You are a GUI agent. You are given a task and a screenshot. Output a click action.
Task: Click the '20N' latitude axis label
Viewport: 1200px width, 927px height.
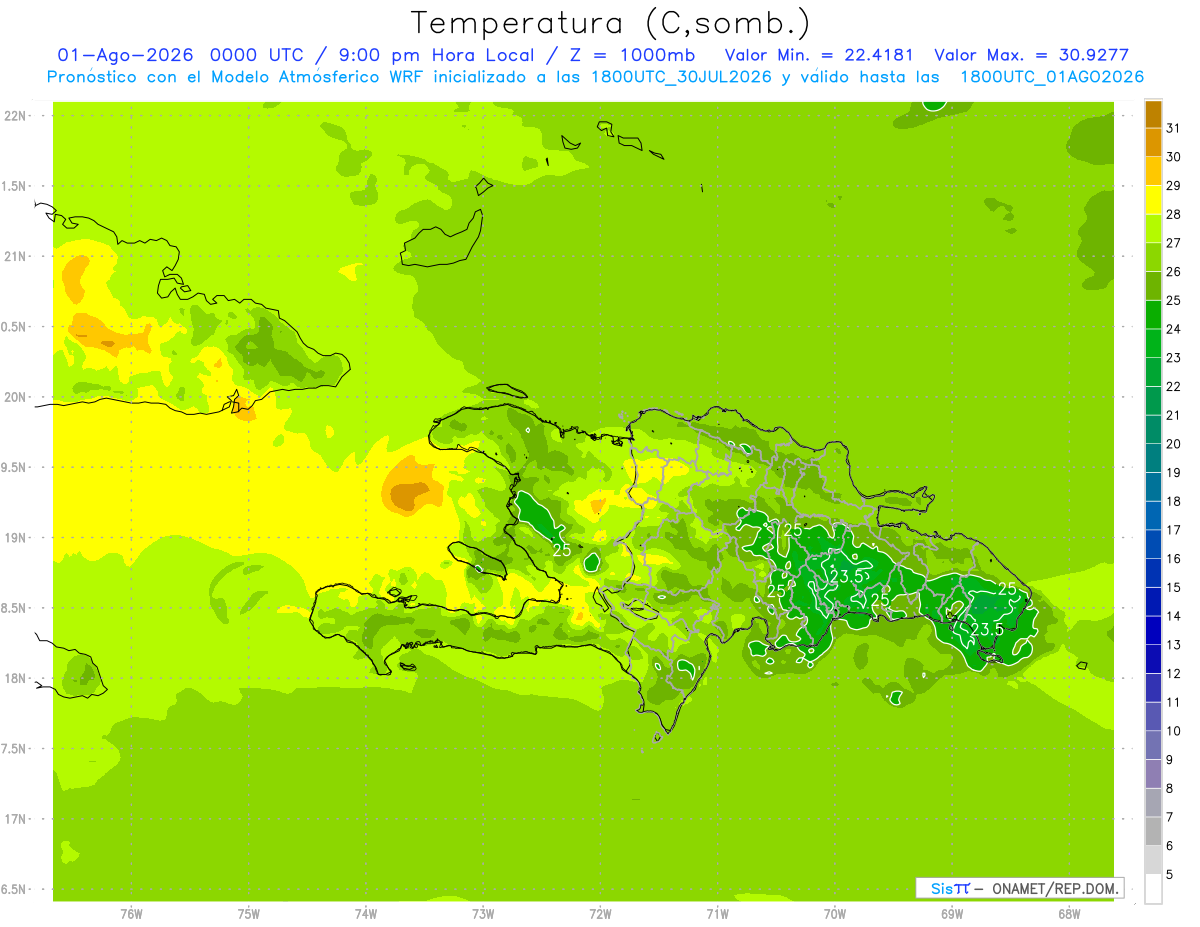point(15,397)
